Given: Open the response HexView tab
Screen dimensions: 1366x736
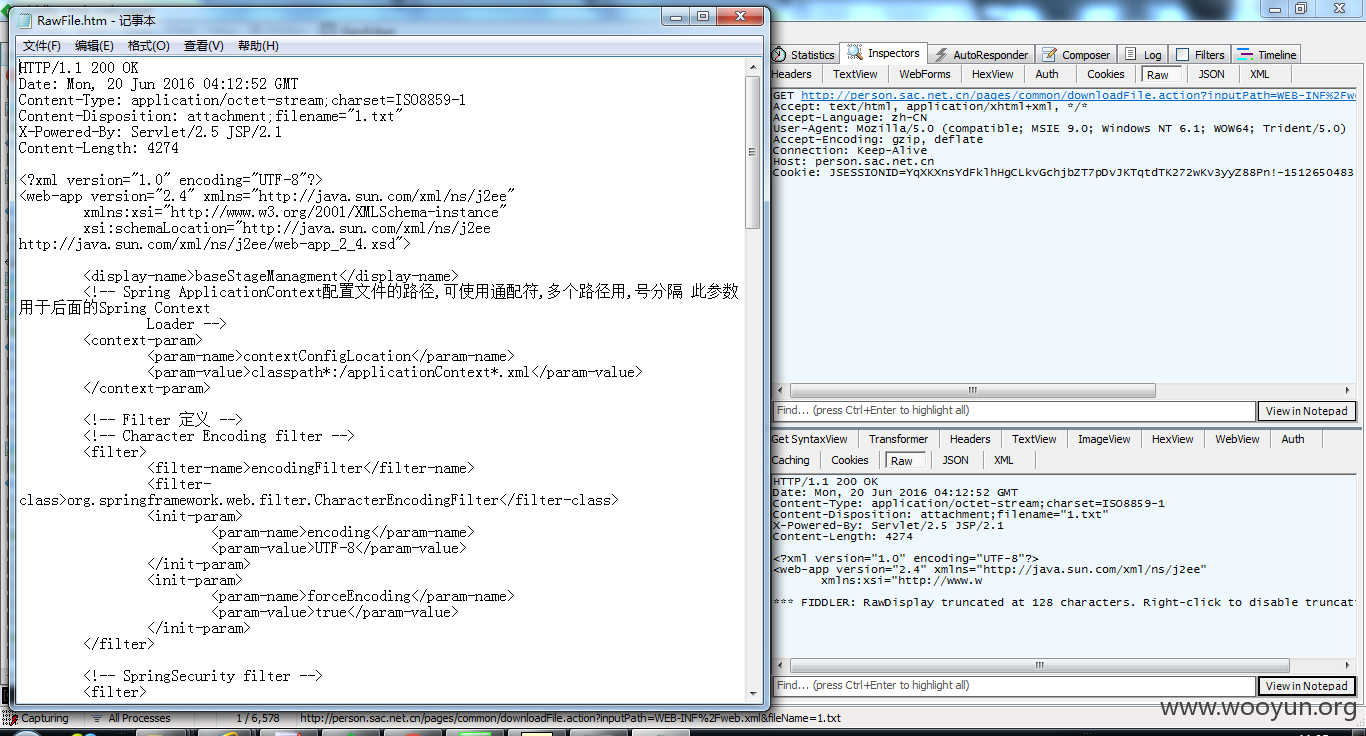Looking at the screenshot, I should coord(1172,439).
